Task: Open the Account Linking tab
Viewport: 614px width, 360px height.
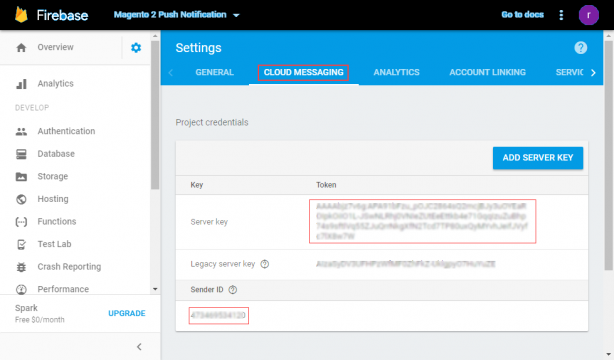Action: pyautogui.click(x=488, y=72)
